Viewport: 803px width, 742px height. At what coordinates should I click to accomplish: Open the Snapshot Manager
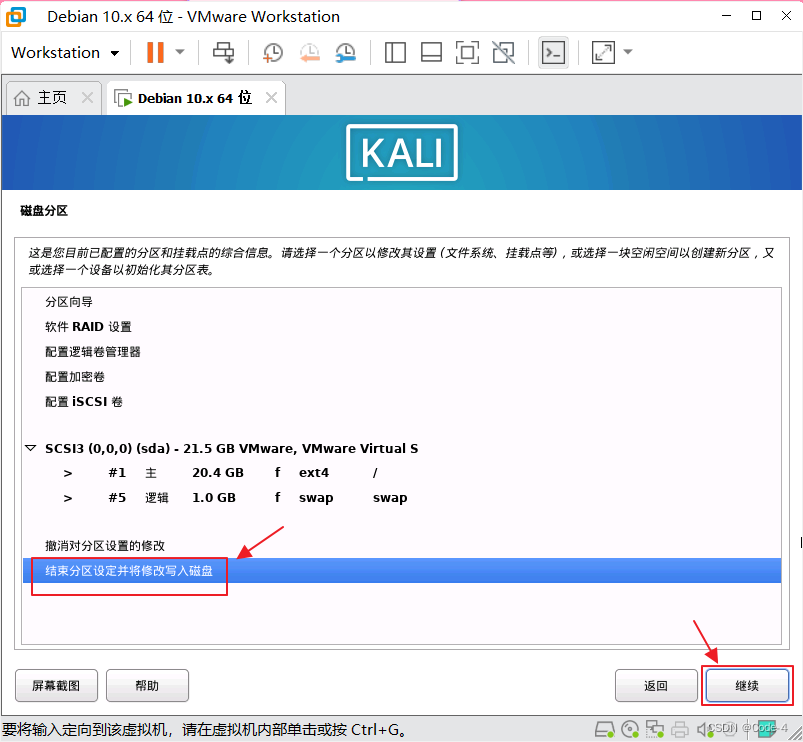pos(346,52)
